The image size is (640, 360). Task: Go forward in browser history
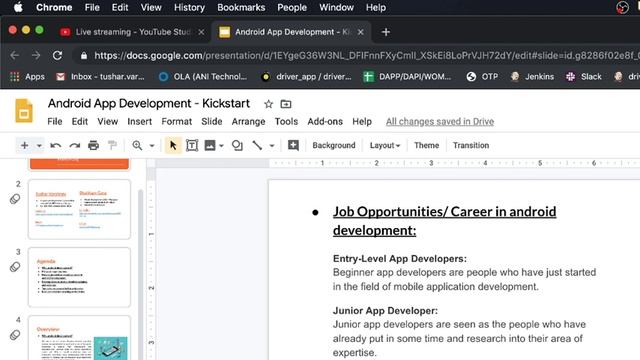[x=36, y=56]
